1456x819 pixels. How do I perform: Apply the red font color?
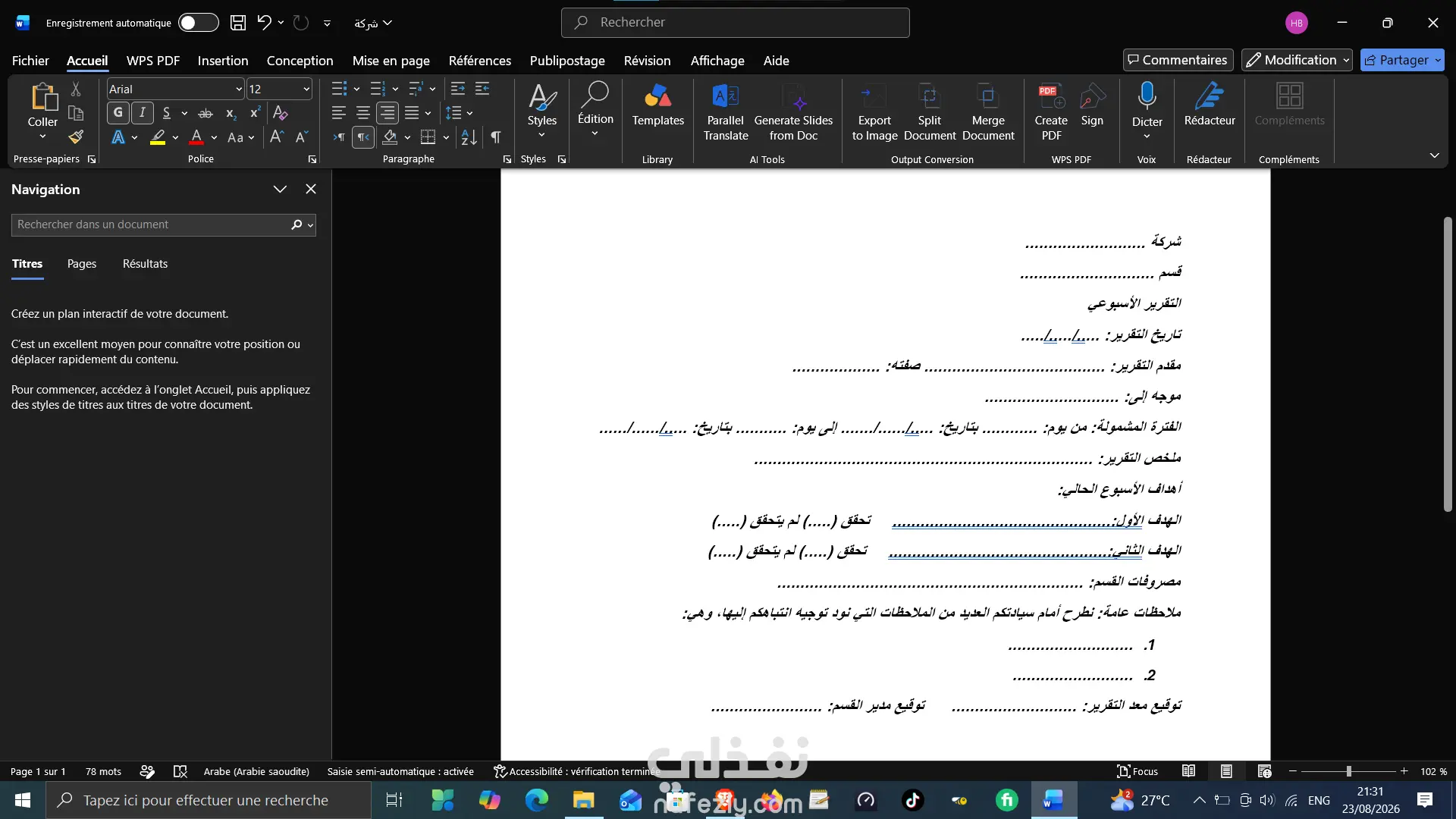click(196, 137)
